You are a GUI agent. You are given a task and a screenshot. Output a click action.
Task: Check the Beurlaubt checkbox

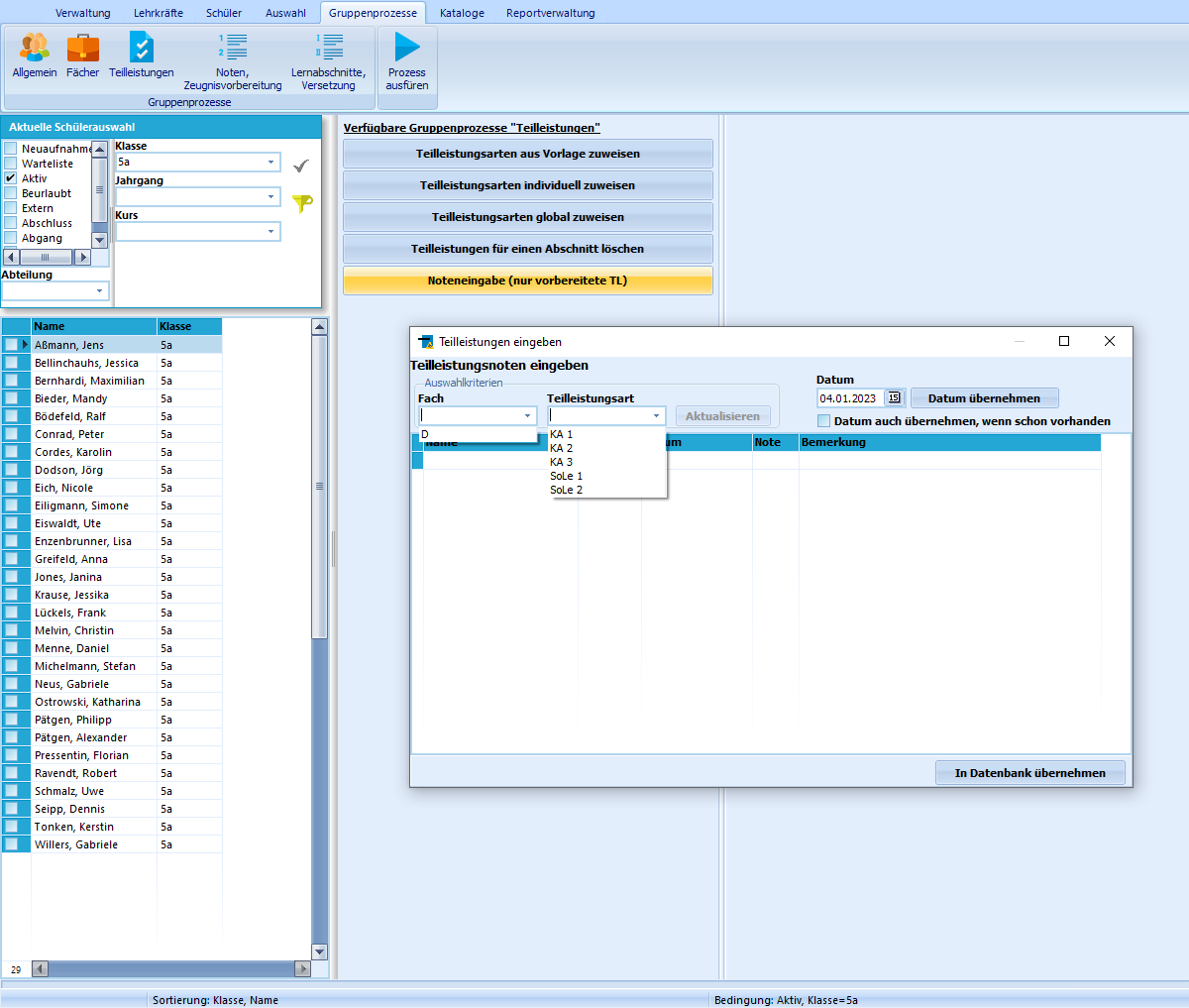[11, 193]
